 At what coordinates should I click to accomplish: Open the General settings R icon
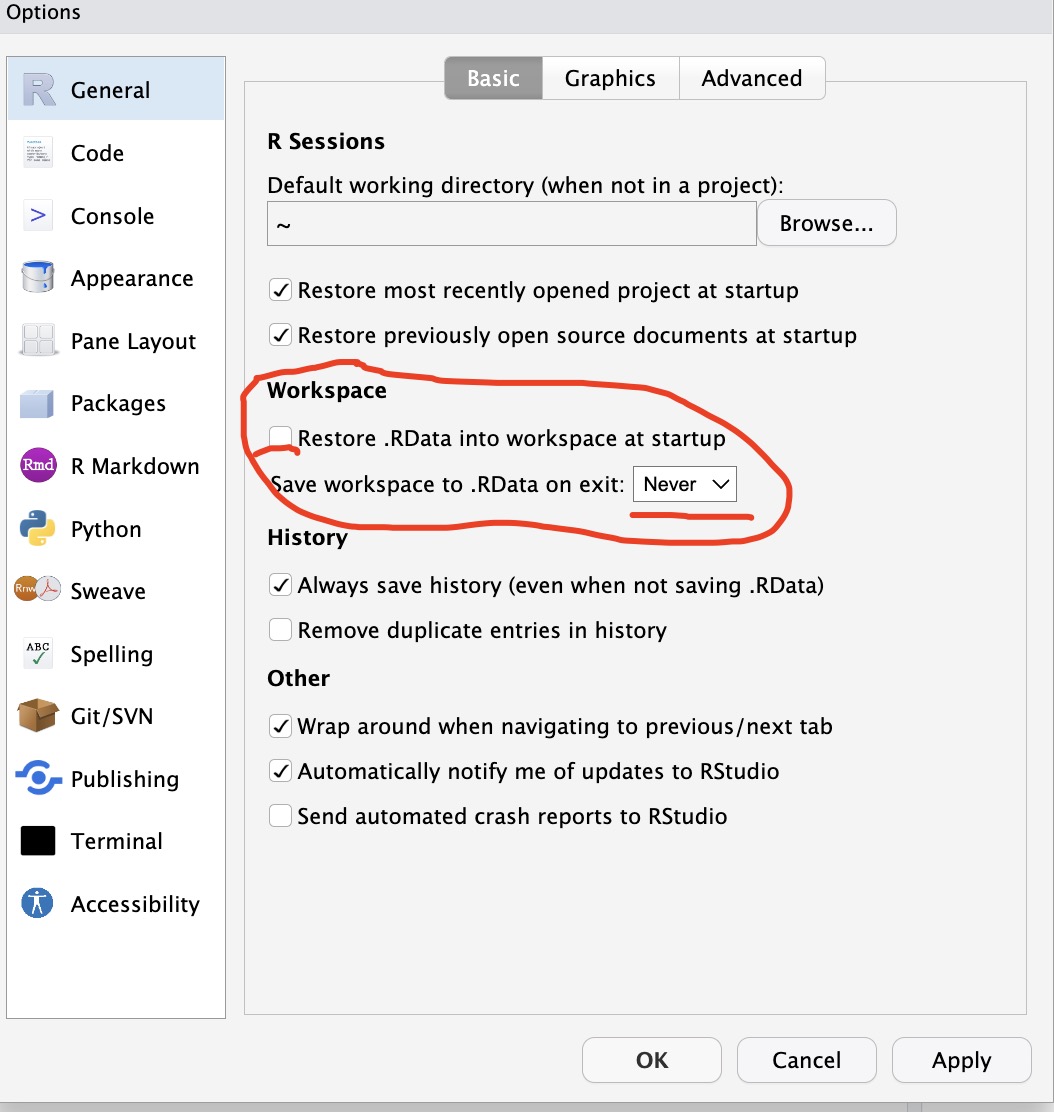38,90
